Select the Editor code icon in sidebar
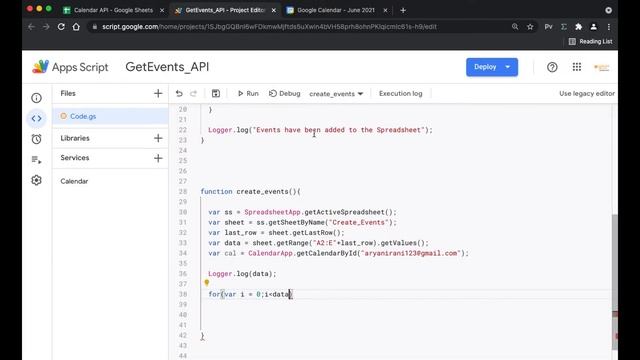The height and width of the screenshot is (360, 640). pos(36,118)
